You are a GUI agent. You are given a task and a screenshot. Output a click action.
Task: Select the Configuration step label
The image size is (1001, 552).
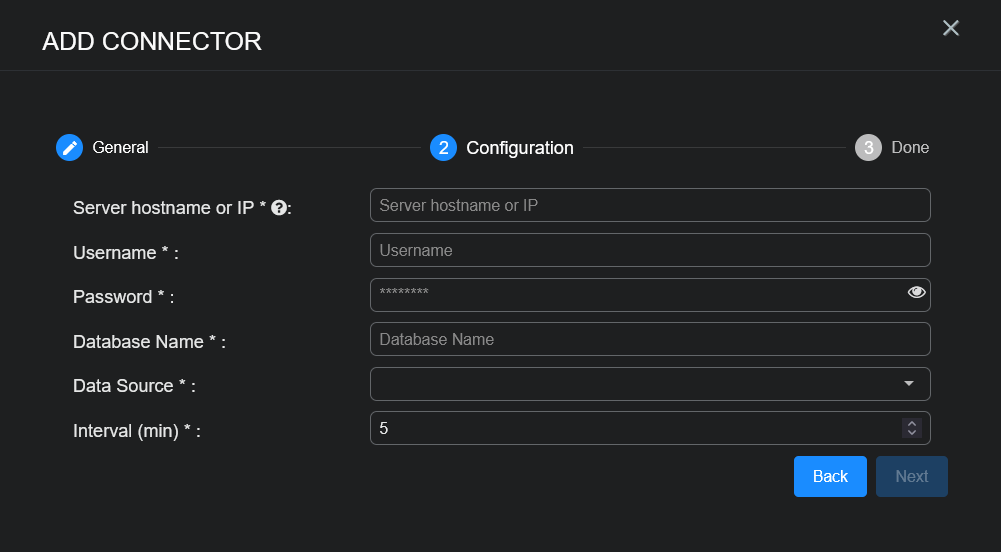coord(520,148)
